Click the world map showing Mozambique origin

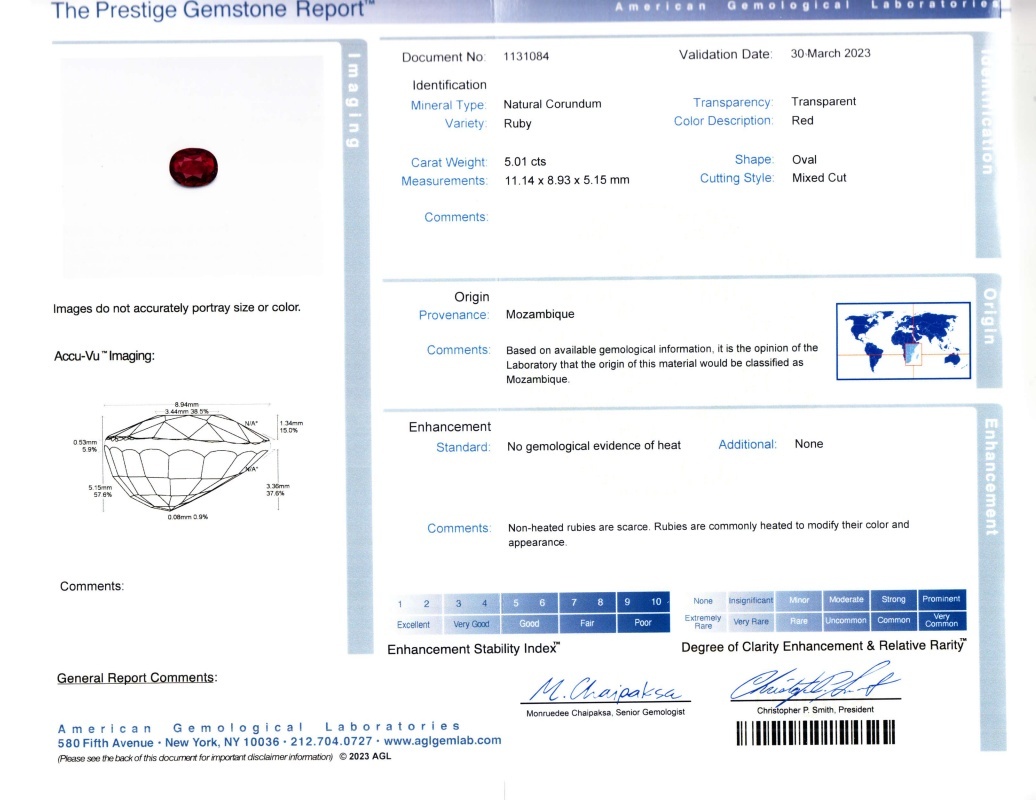pyautogui.click(x=903, y=340)
